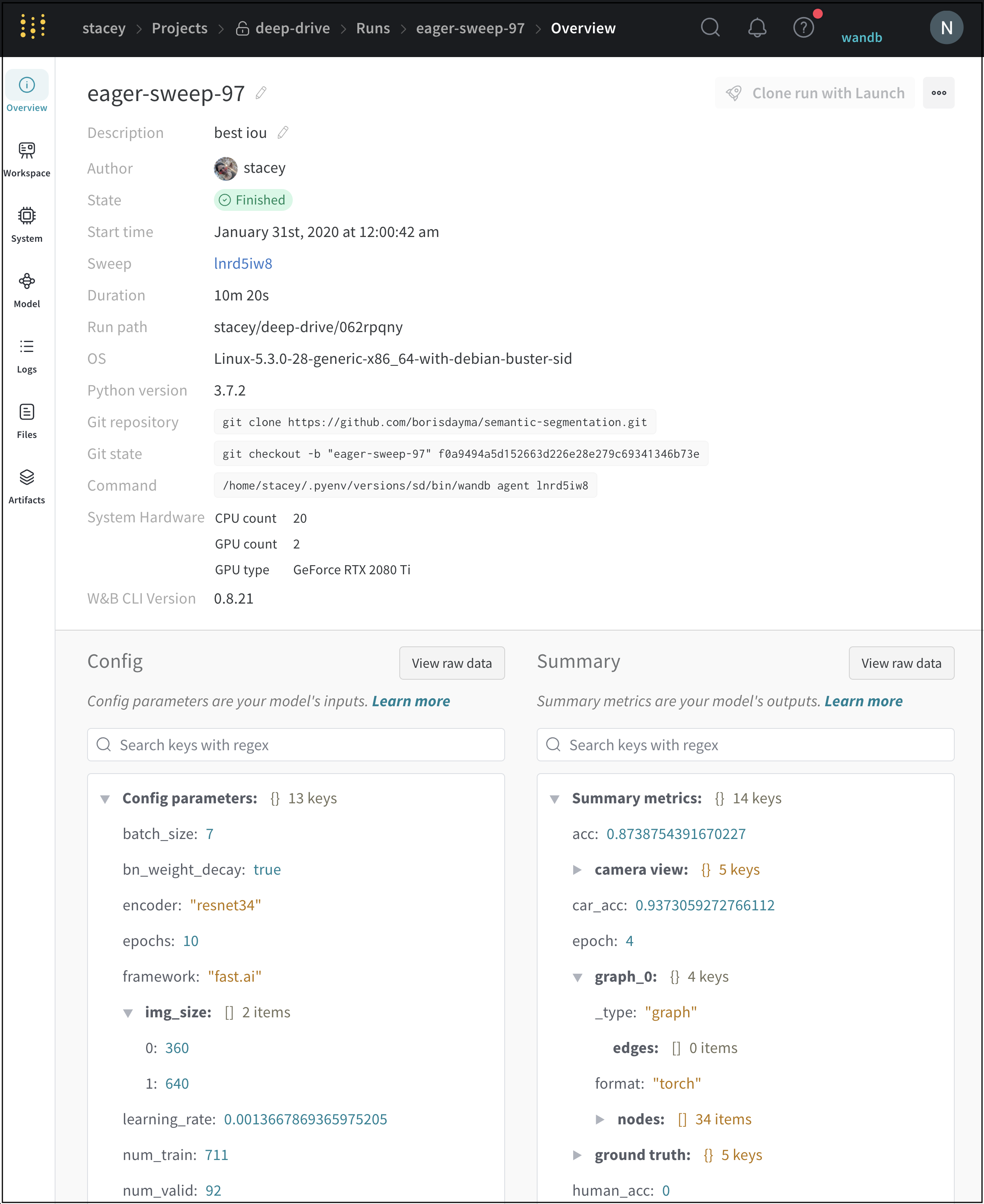Open the help menu

803,27
